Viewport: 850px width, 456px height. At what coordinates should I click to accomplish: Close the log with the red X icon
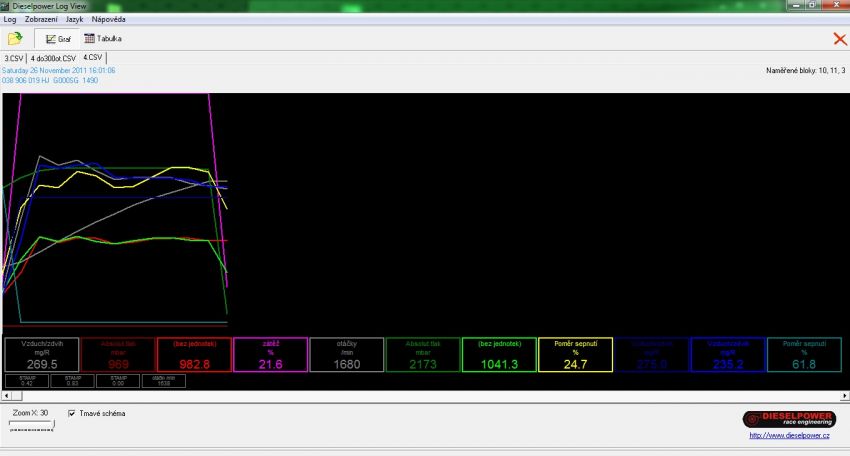(x=838, y=39)
